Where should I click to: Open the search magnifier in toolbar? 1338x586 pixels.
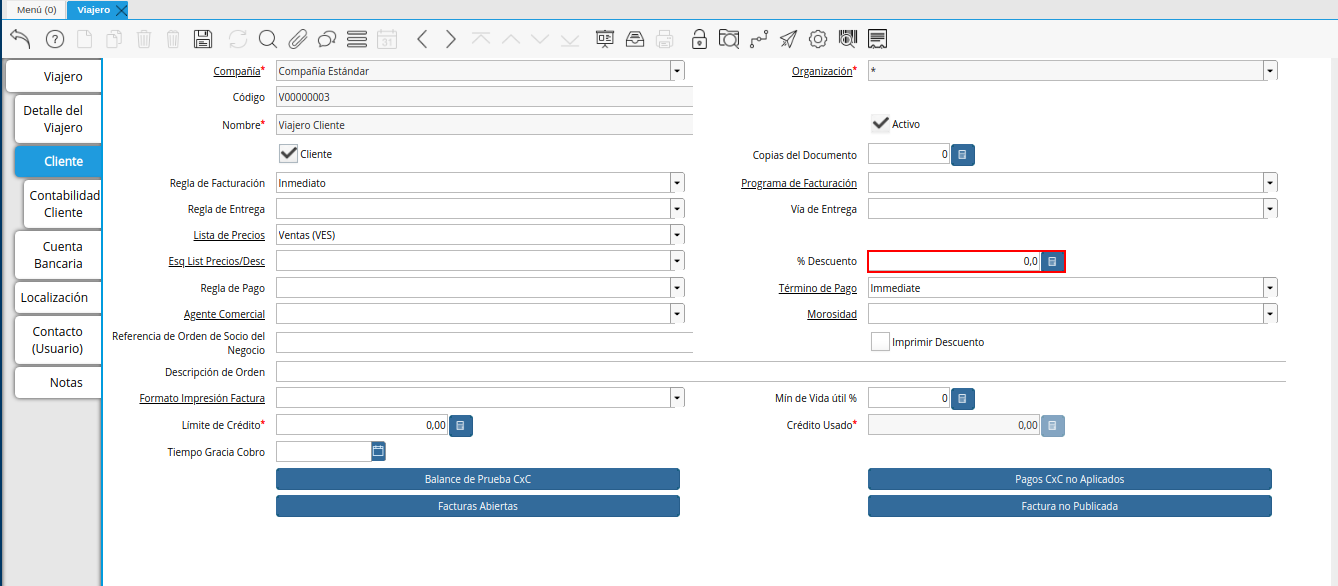[x=267, y=39]
